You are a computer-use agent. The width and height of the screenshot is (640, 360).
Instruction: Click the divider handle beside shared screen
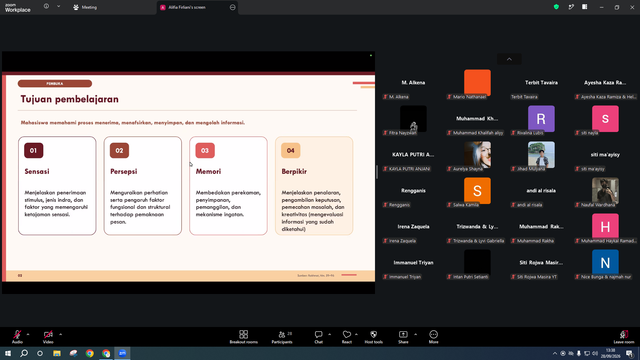(x=377, y=172)
